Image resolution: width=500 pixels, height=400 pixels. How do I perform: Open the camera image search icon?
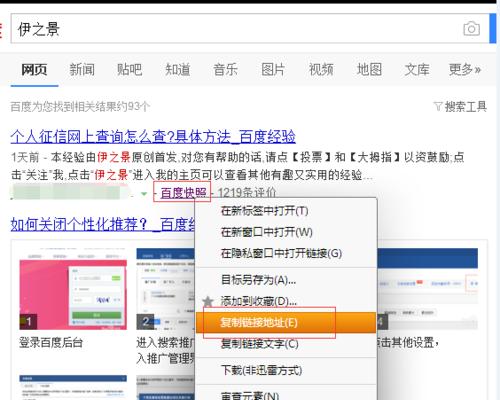472,29
